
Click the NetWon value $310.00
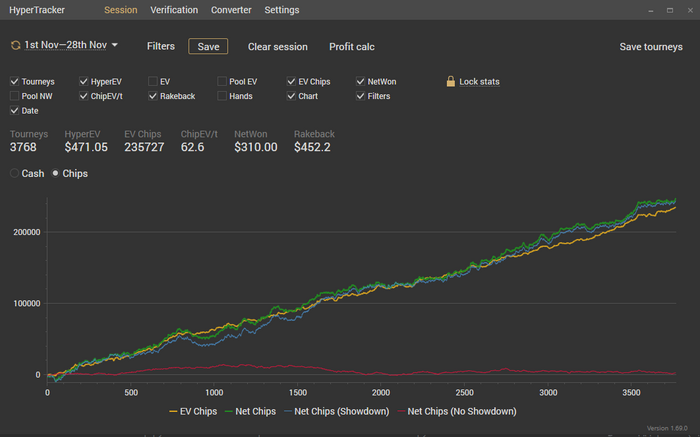click(x=256, y=147)
